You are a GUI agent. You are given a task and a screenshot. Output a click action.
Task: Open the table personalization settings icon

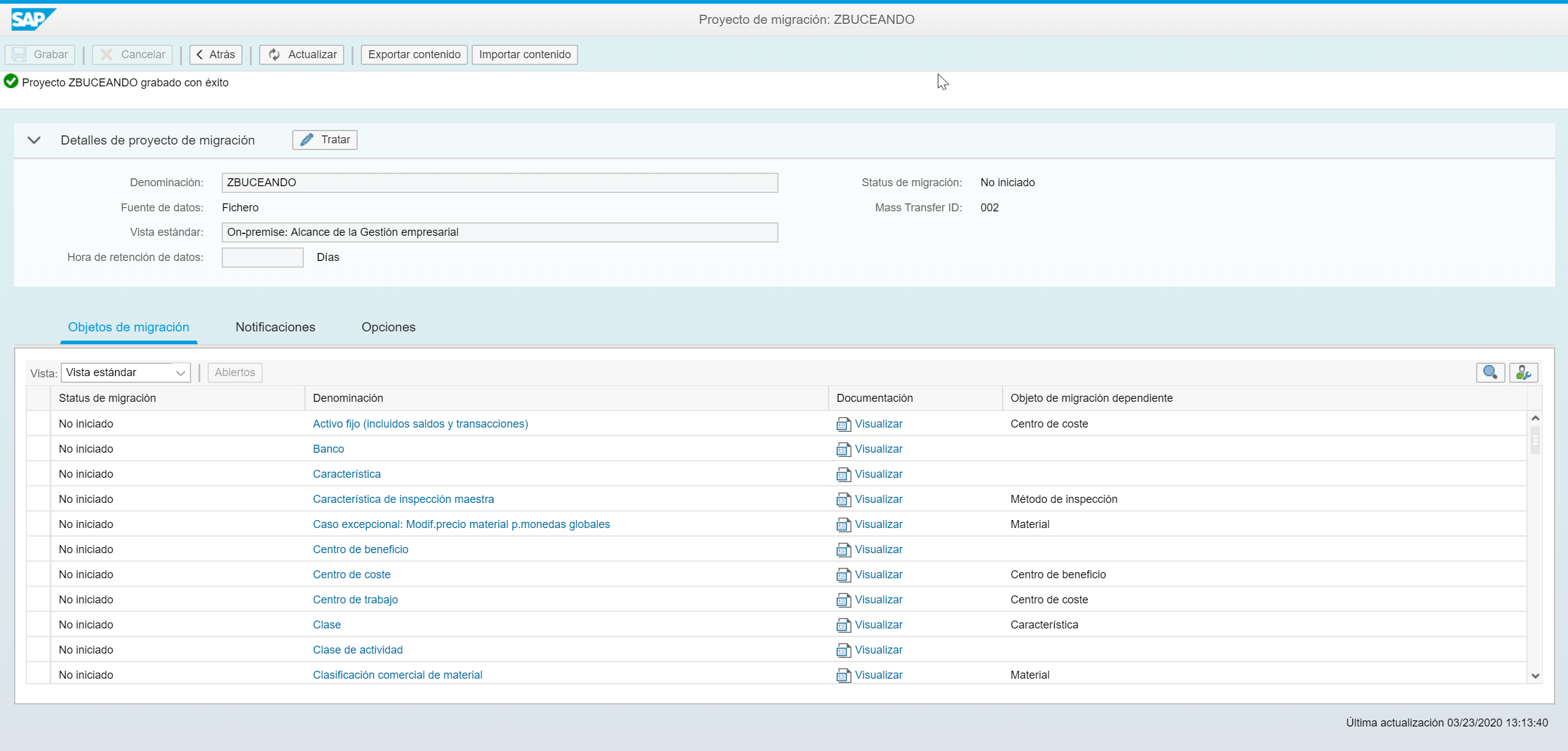[1523, 372]
